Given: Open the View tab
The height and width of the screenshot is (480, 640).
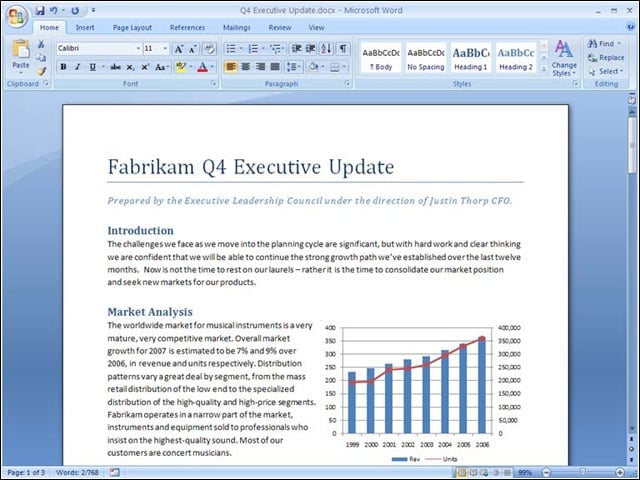Looking at the screenshot, I should [316, 28].
